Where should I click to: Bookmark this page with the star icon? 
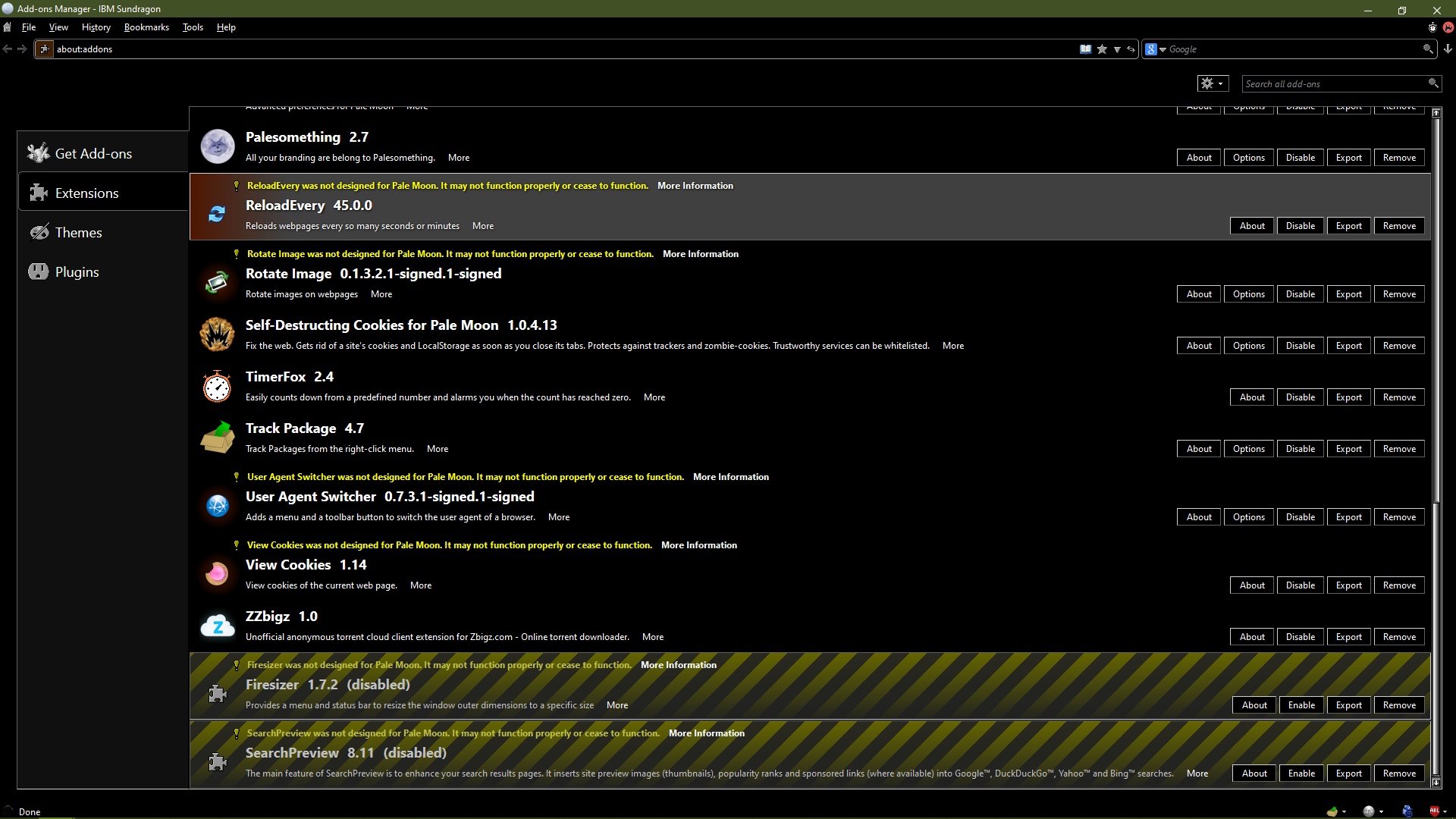point(1102,49)
